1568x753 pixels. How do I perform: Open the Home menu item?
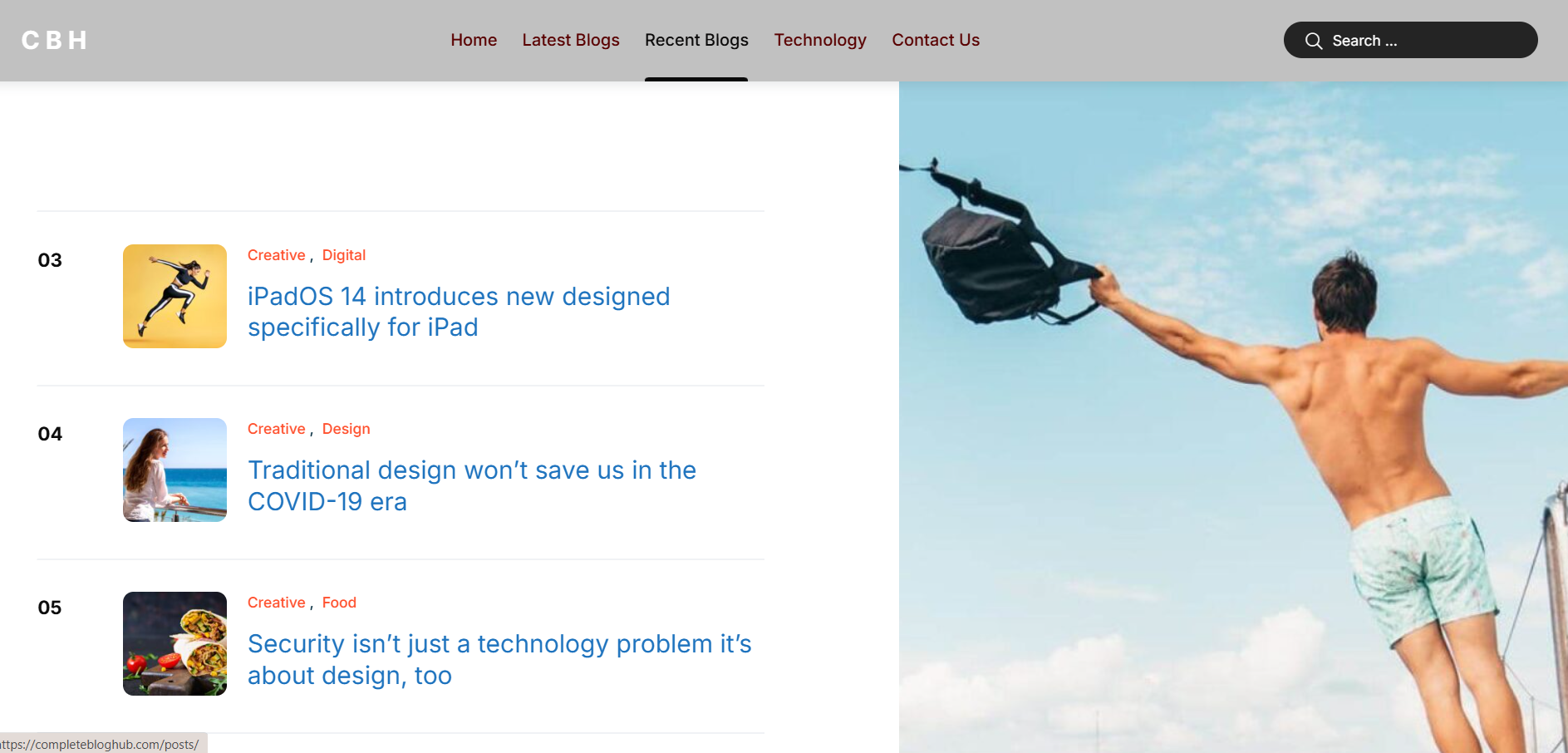[474, 40]
